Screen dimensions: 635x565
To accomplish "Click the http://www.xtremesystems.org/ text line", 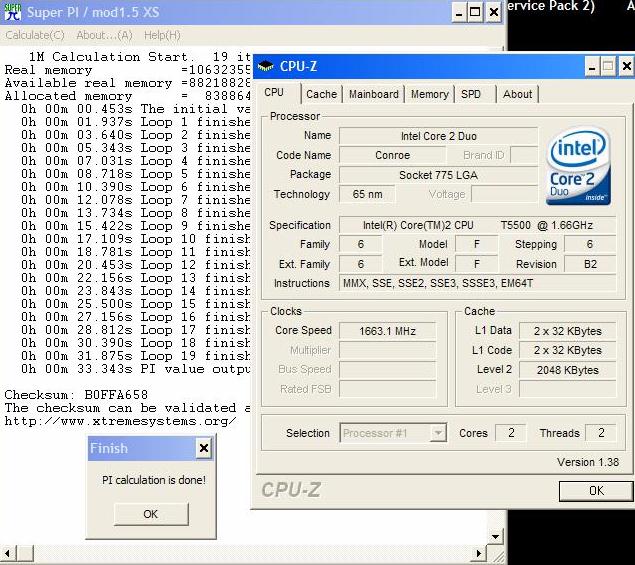I will (120, 421).
